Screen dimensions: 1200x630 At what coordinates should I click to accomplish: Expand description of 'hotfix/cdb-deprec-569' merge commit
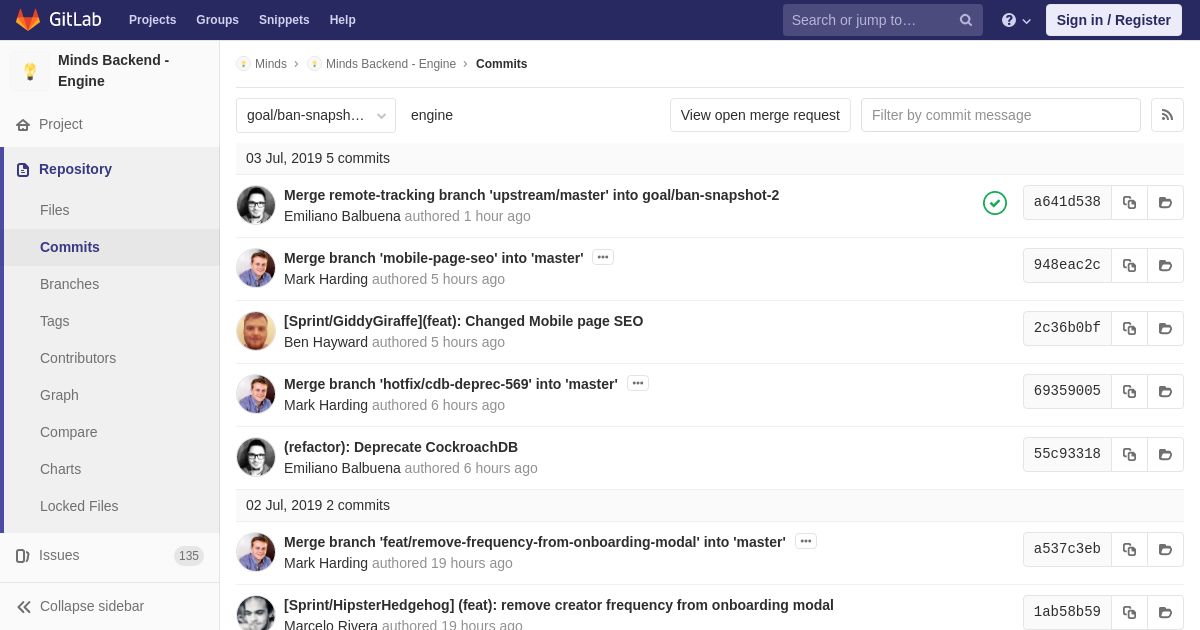coord(638,383)
